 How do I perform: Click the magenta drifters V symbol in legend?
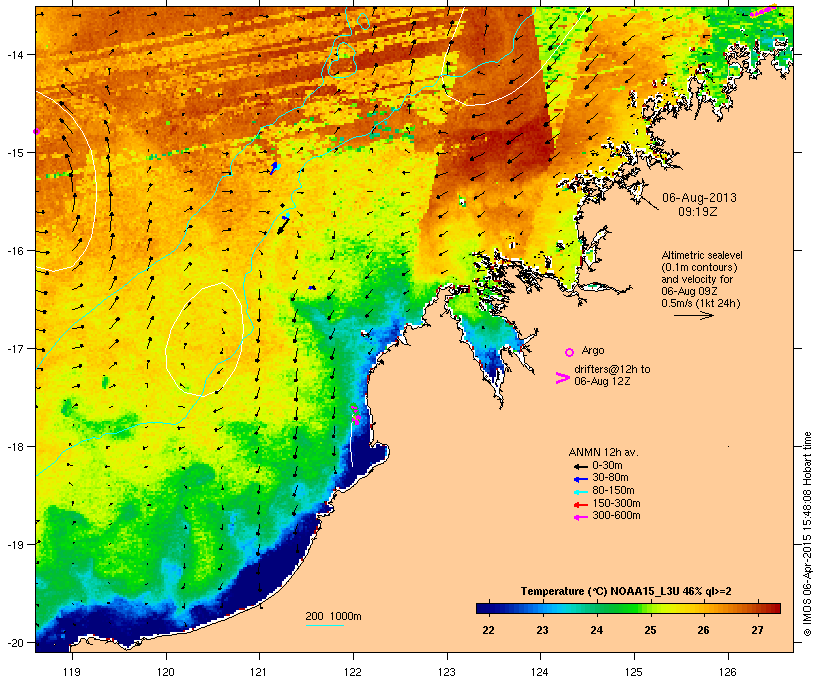click(563, 378)
